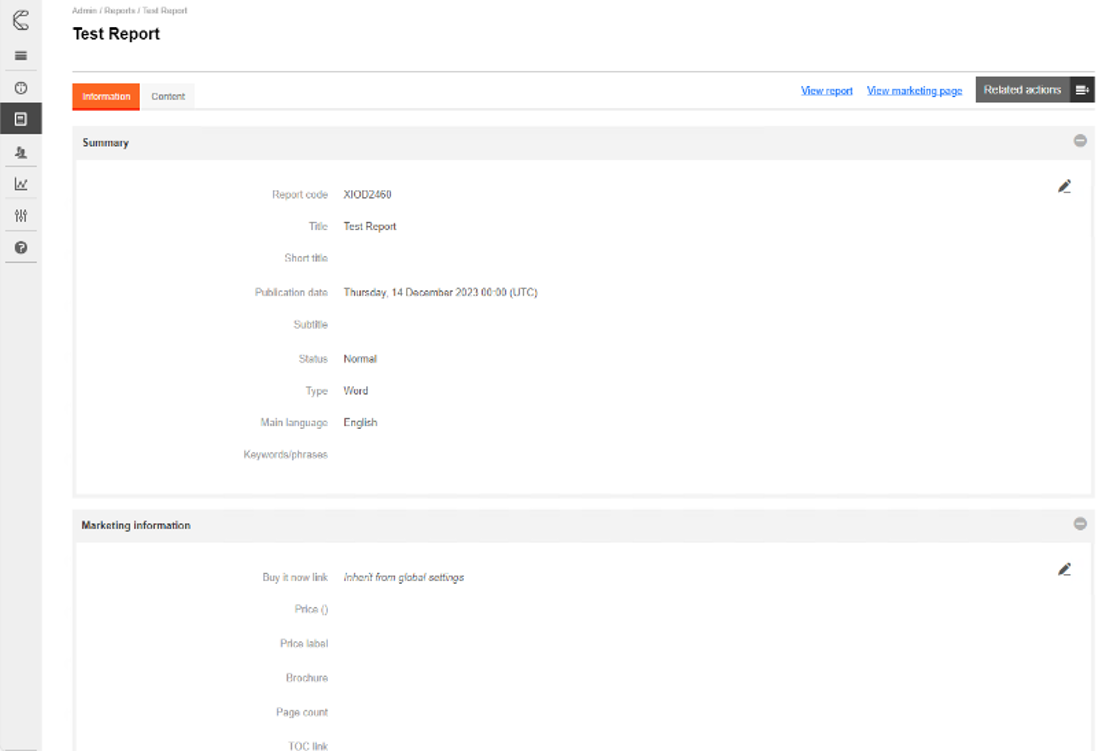Image resolution: width=1098 pixels, height=756 pixels.
Task: Select the Information tab
Action: pyautogui.click(x=106, y=97)
